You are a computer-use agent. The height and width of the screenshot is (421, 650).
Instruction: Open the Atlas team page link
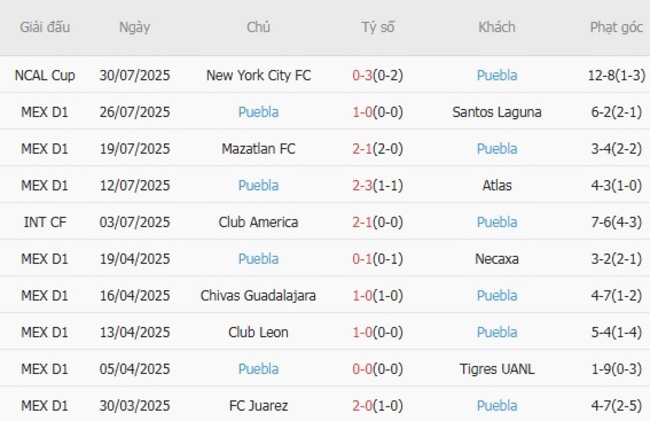point(497,185)
